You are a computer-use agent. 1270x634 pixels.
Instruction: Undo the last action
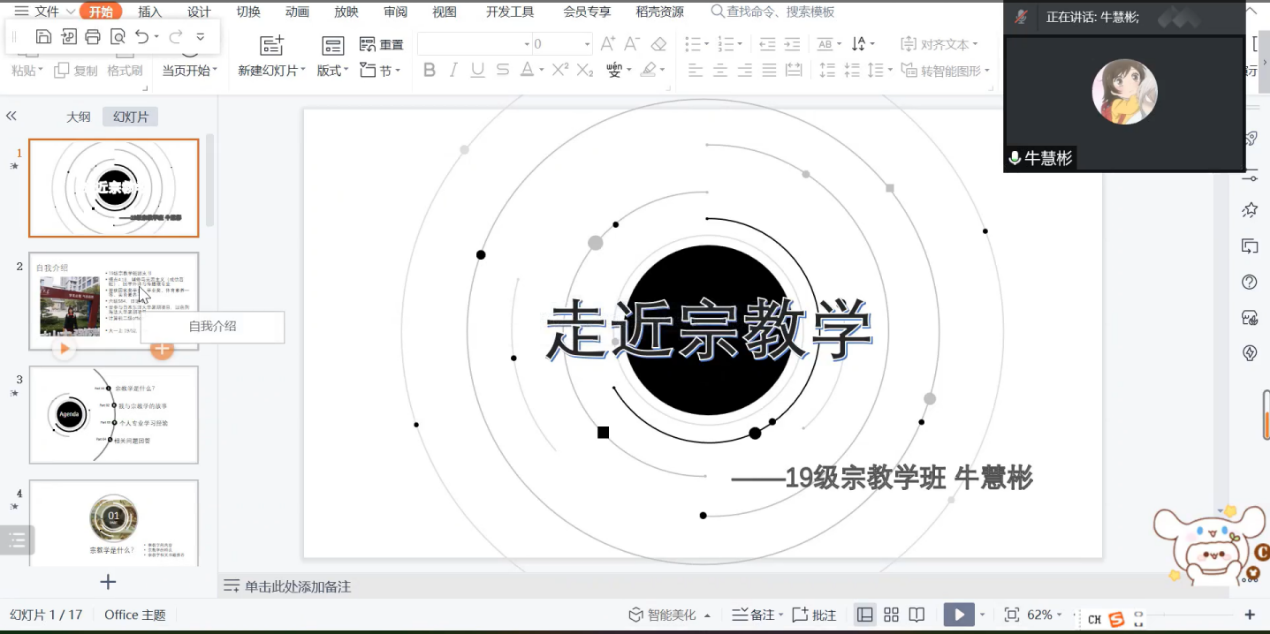(x=142, y=37)
